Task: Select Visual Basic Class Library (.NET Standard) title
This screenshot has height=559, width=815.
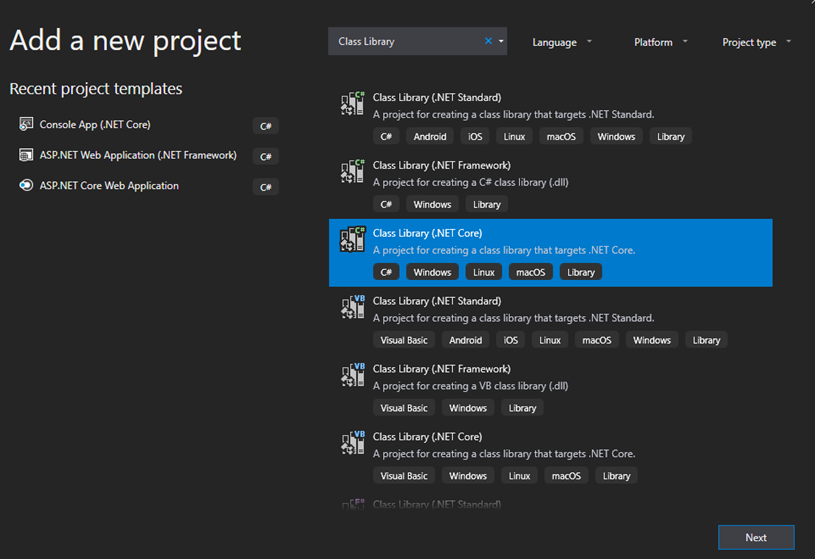Action: pyautogui.click(x=437, y=301)
